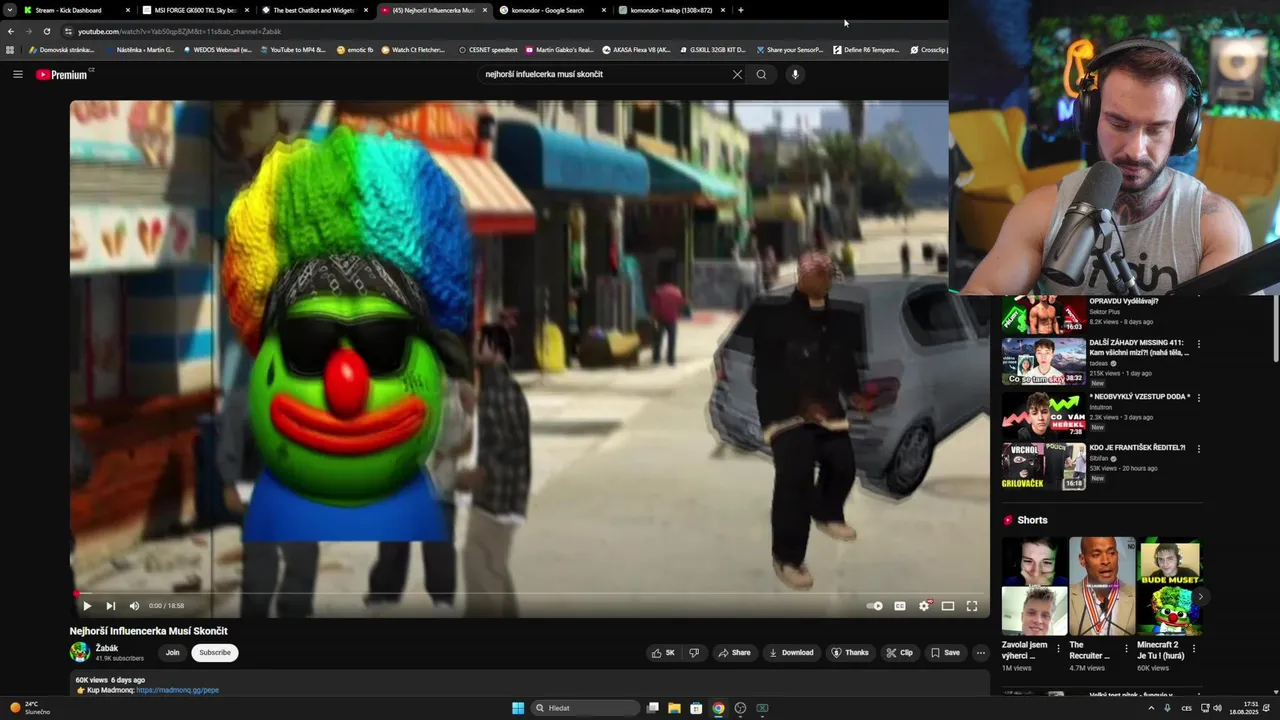Open taskbar clock showing 17:51
Viewport: 1280px width, 720px height.
[1246, 708]
